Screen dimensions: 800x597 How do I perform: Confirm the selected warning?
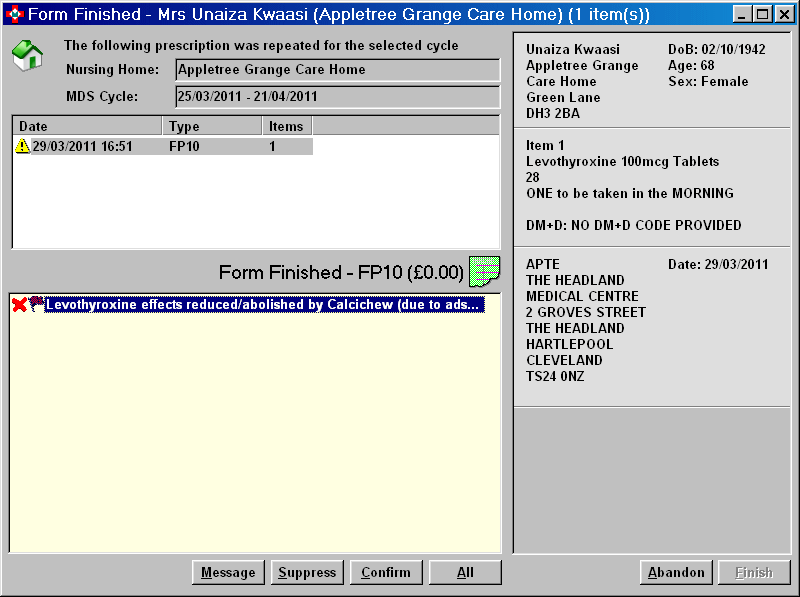(x=386, y=573)
